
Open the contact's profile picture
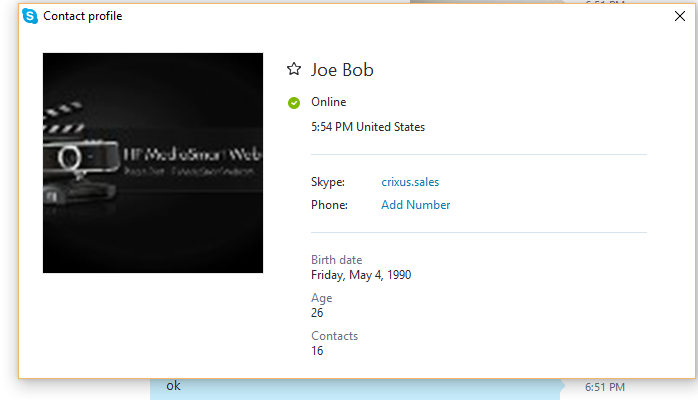(153, 163)
